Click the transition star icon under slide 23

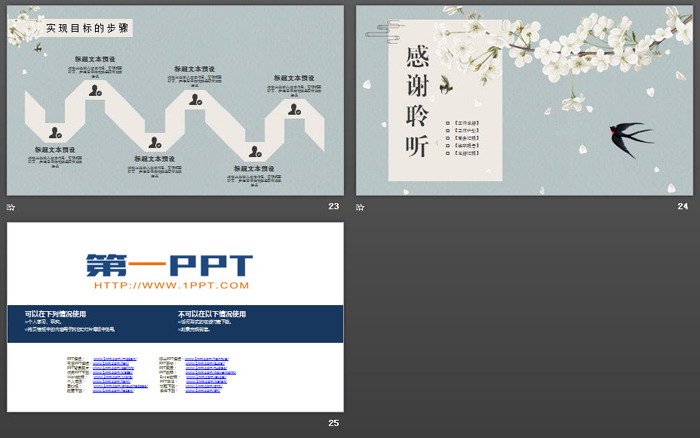[x=11, y=207]
